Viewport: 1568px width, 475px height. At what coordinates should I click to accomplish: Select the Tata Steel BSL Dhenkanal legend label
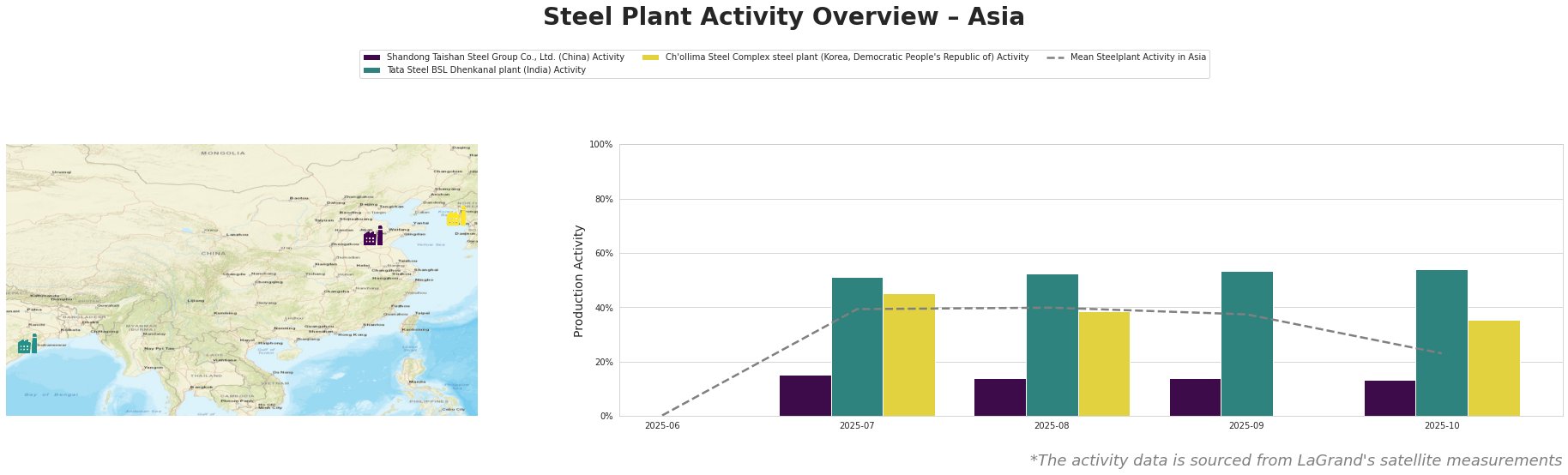pos(485,70)
